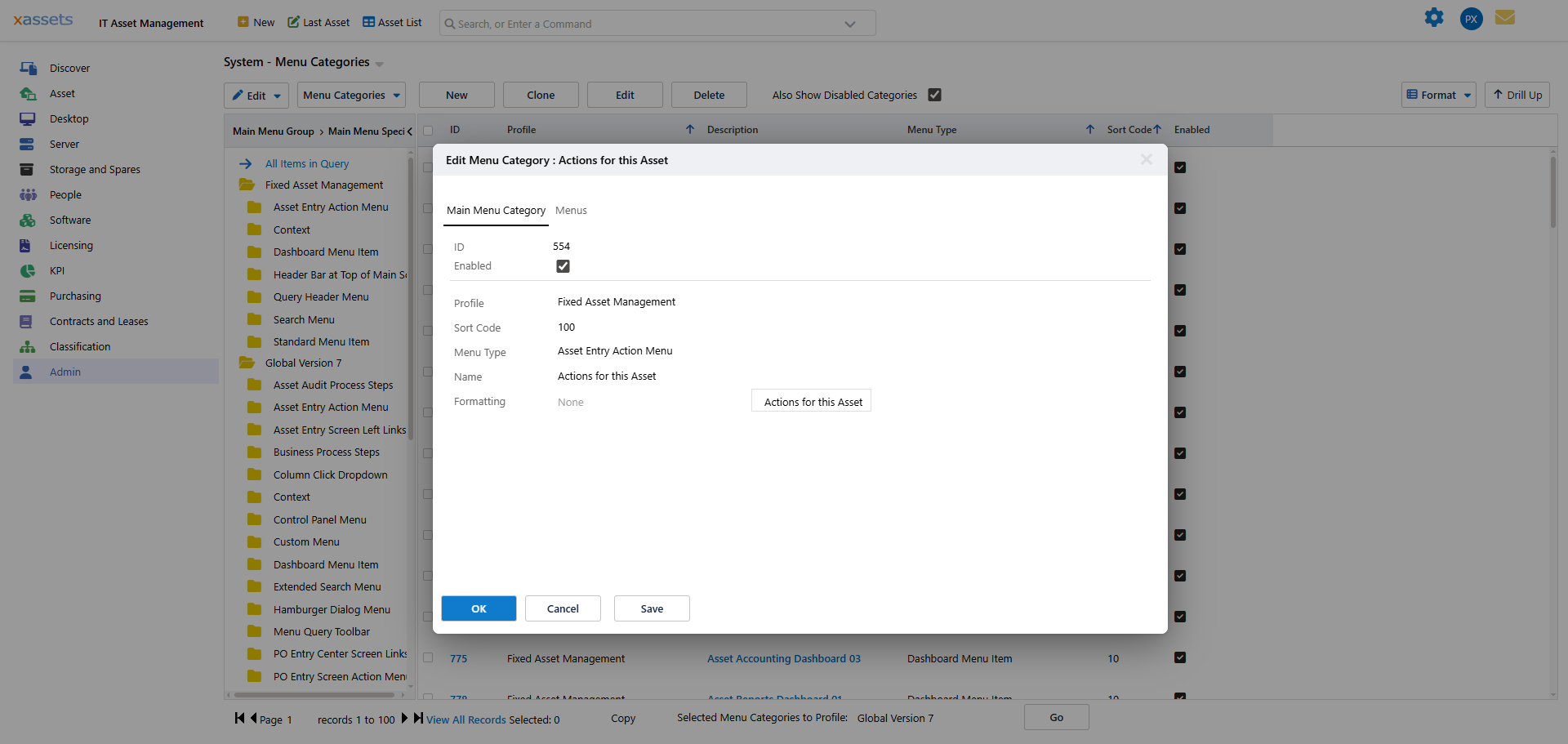Click the View All Records link

(467, 719)
